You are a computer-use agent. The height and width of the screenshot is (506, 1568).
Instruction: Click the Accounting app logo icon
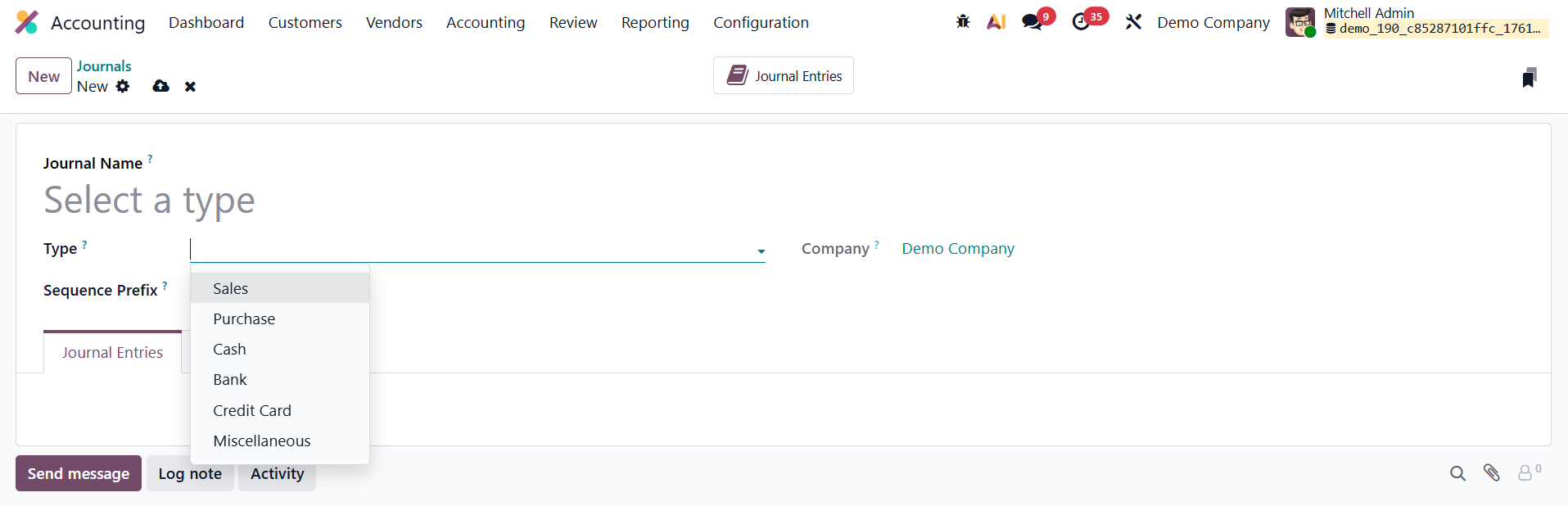tap(27, 22)
